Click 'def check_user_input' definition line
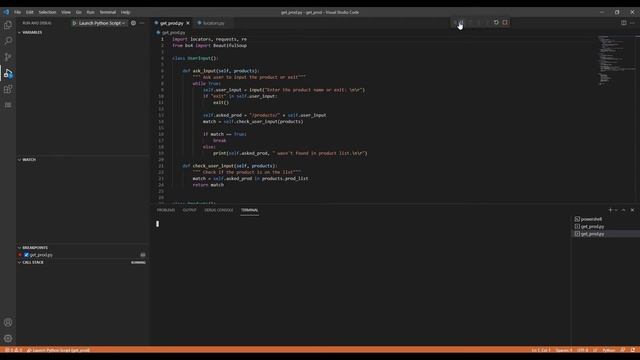The height and width of the screenshot is (360, 640). coord(230,166)
